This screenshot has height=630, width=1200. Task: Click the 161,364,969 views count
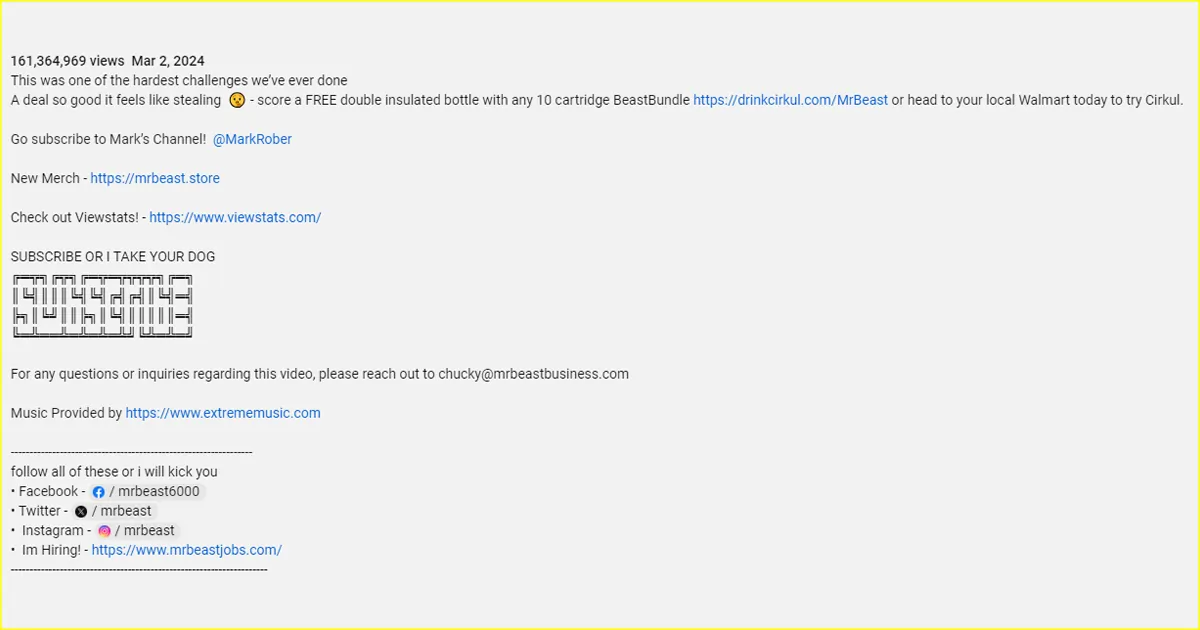(68, 61)
